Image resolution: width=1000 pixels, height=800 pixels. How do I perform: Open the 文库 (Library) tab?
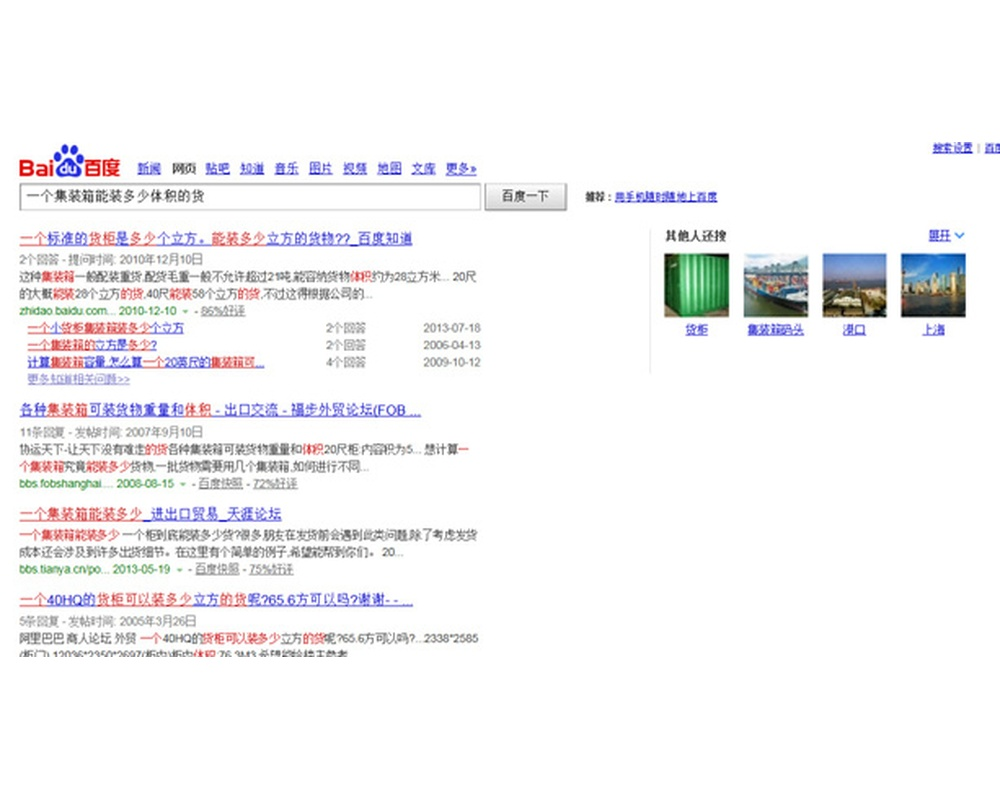click(x=423, y=168)
